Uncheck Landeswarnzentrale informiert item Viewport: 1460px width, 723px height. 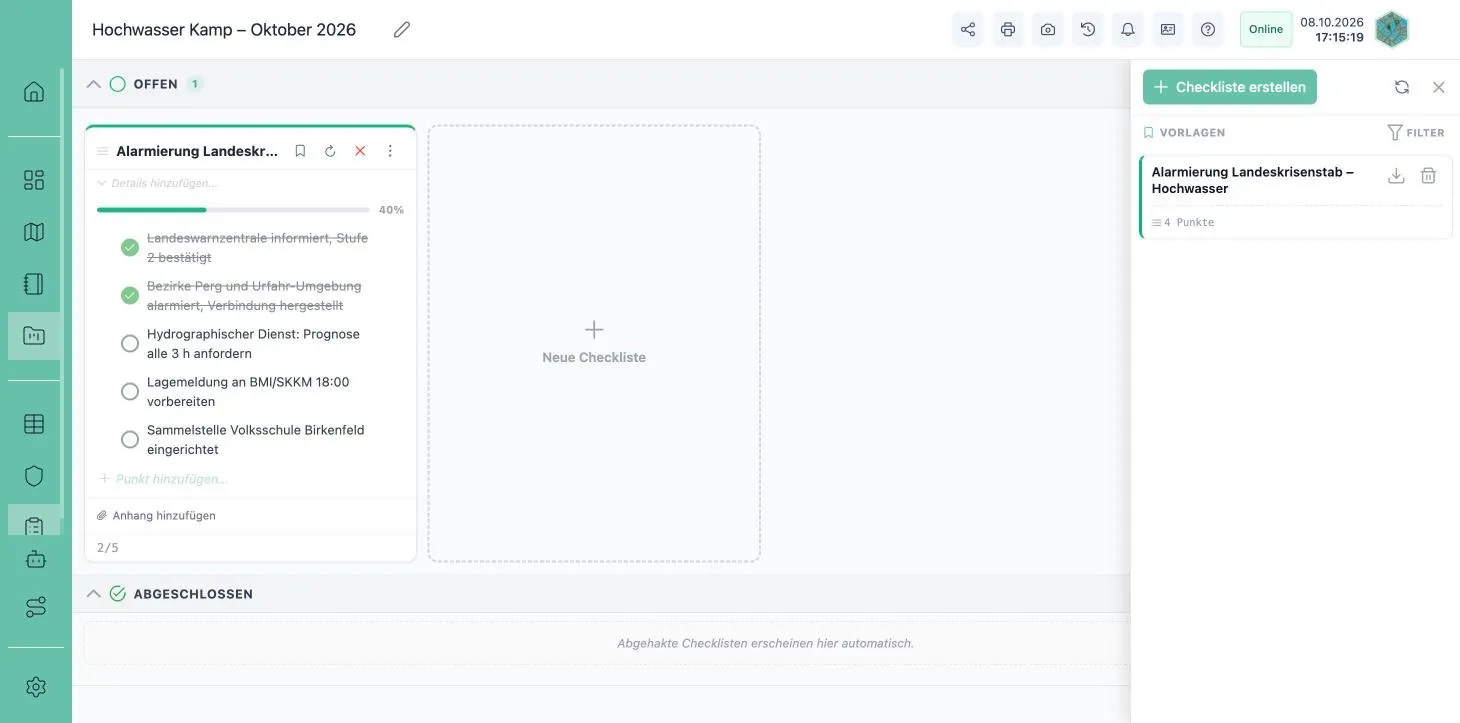(130, 247)
